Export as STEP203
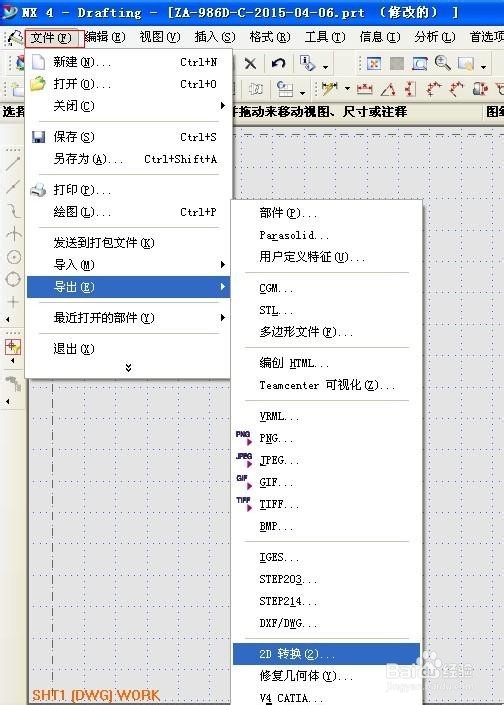The image size is (504, 705). pos(327,579)
